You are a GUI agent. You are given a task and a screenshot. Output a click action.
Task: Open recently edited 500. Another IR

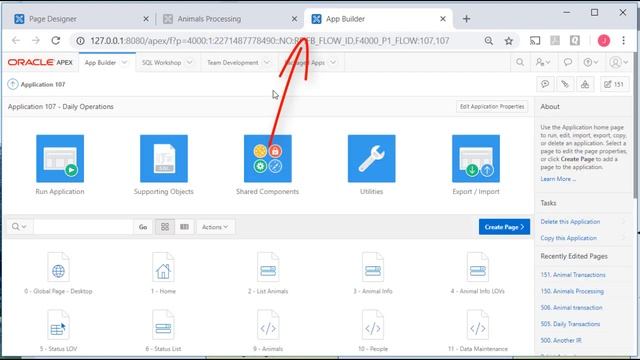(561, 340)
